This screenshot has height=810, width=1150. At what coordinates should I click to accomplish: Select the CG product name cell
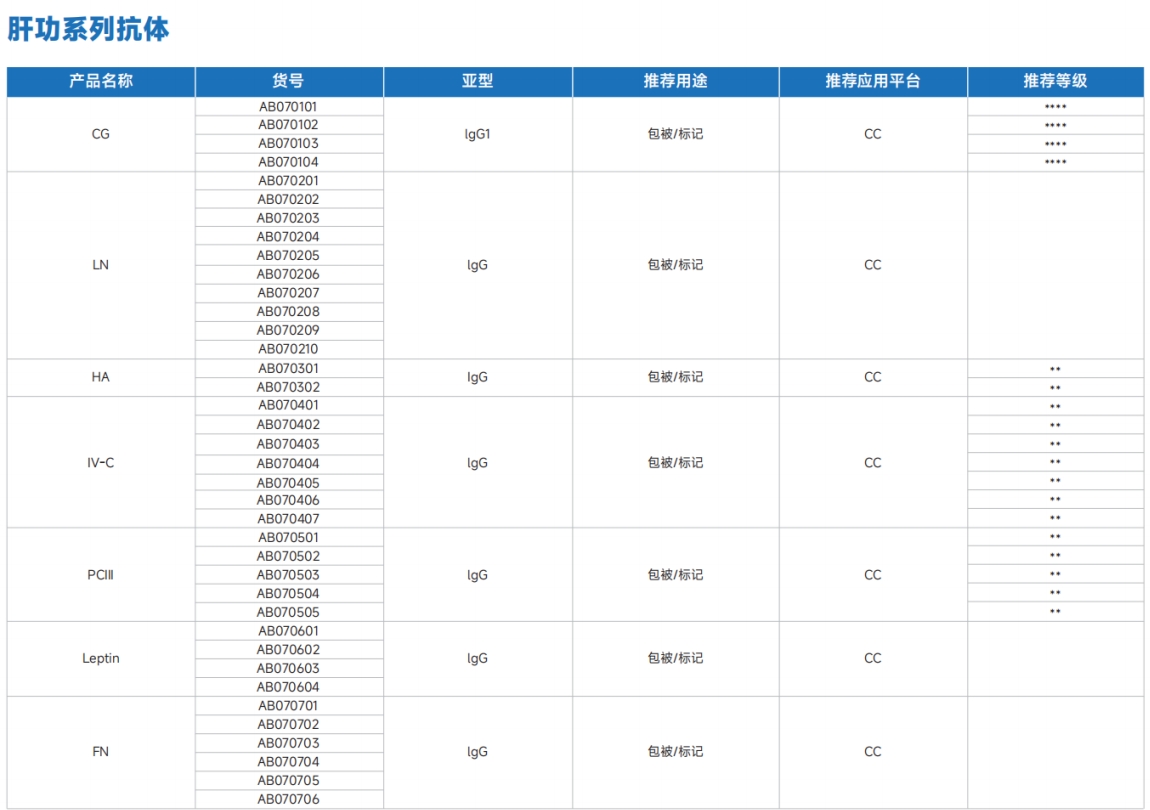[x=100, y=134]
